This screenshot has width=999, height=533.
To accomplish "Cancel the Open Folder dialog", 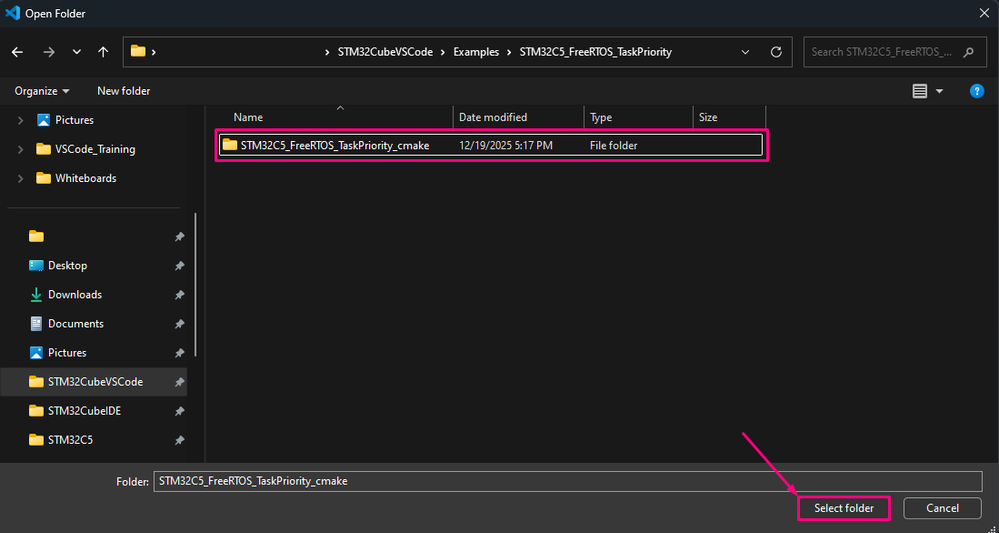I will [x=942, y=508].
